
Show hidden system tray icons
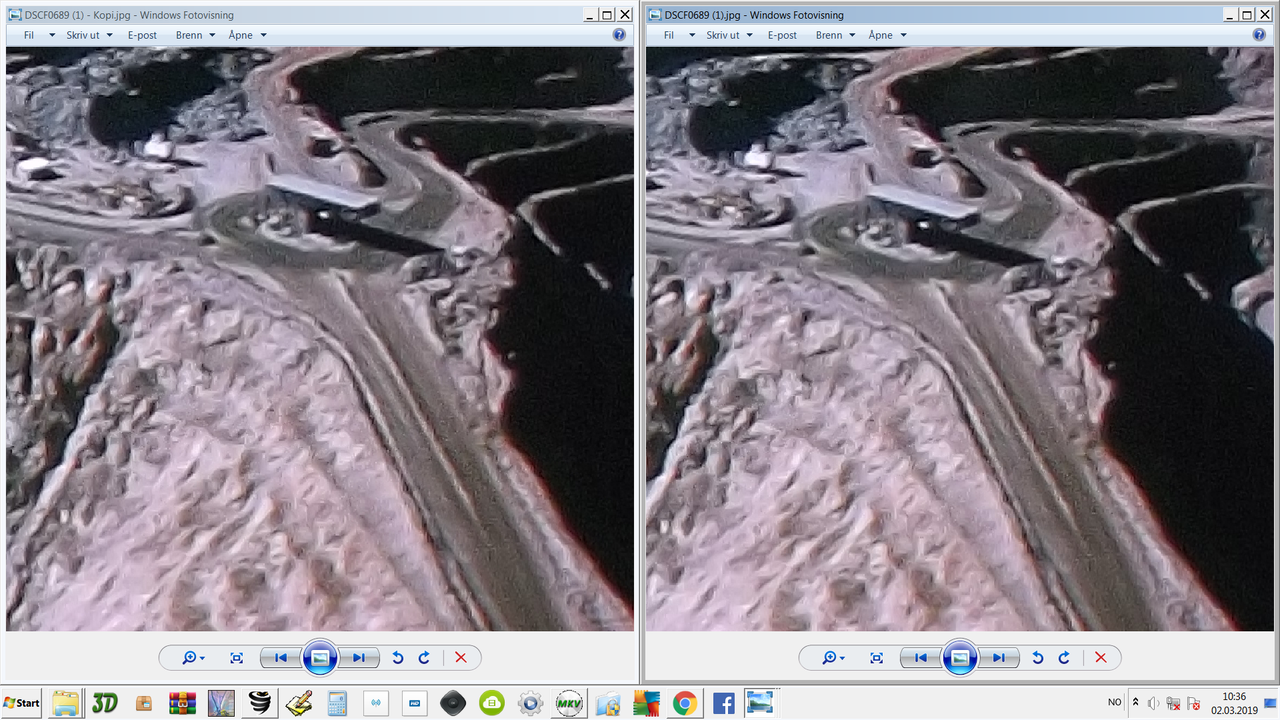[1135, 703]
